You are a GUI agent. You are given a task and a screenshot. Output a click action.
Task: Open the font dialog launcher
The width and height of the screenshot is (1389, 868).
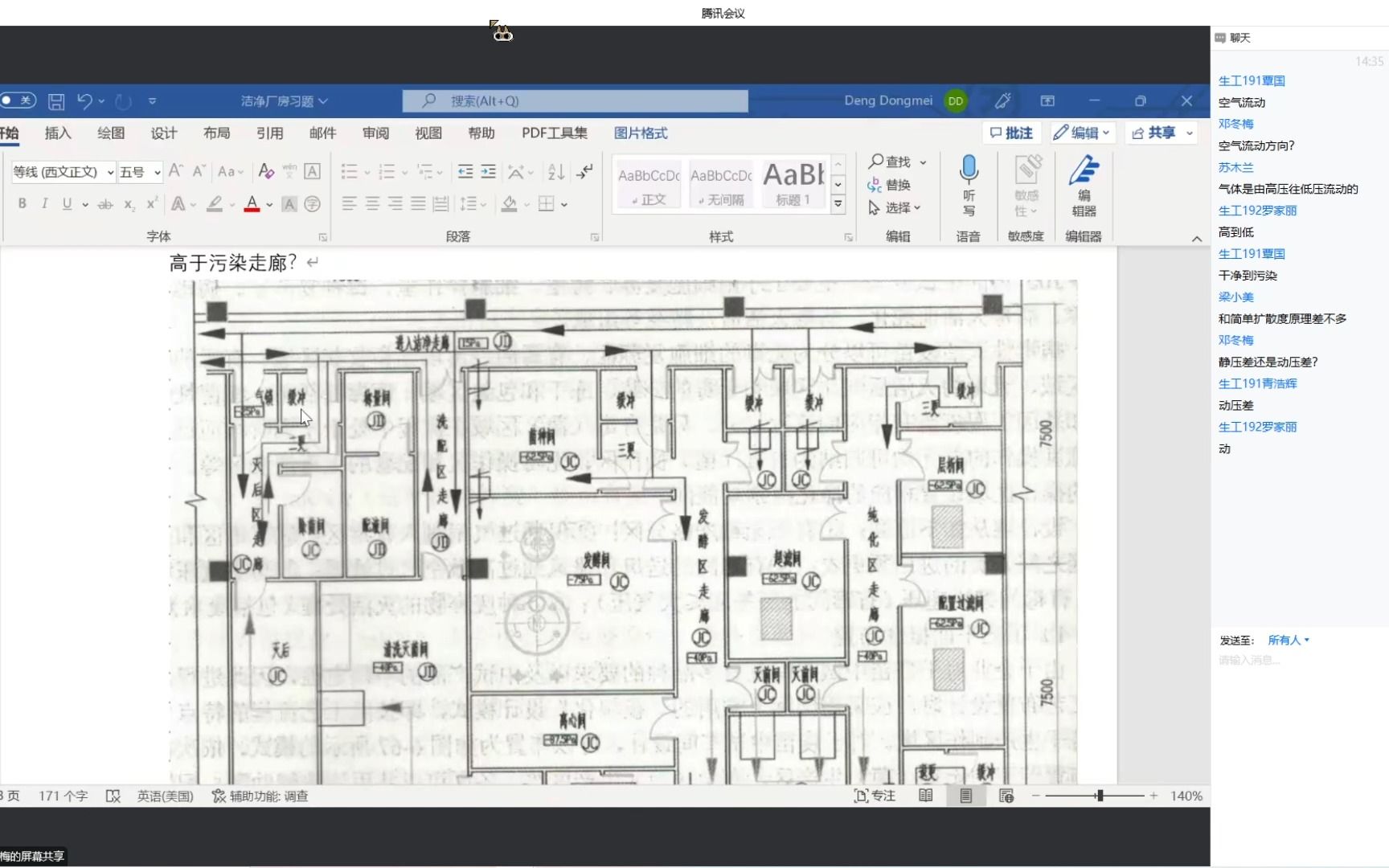click(323, 237)
